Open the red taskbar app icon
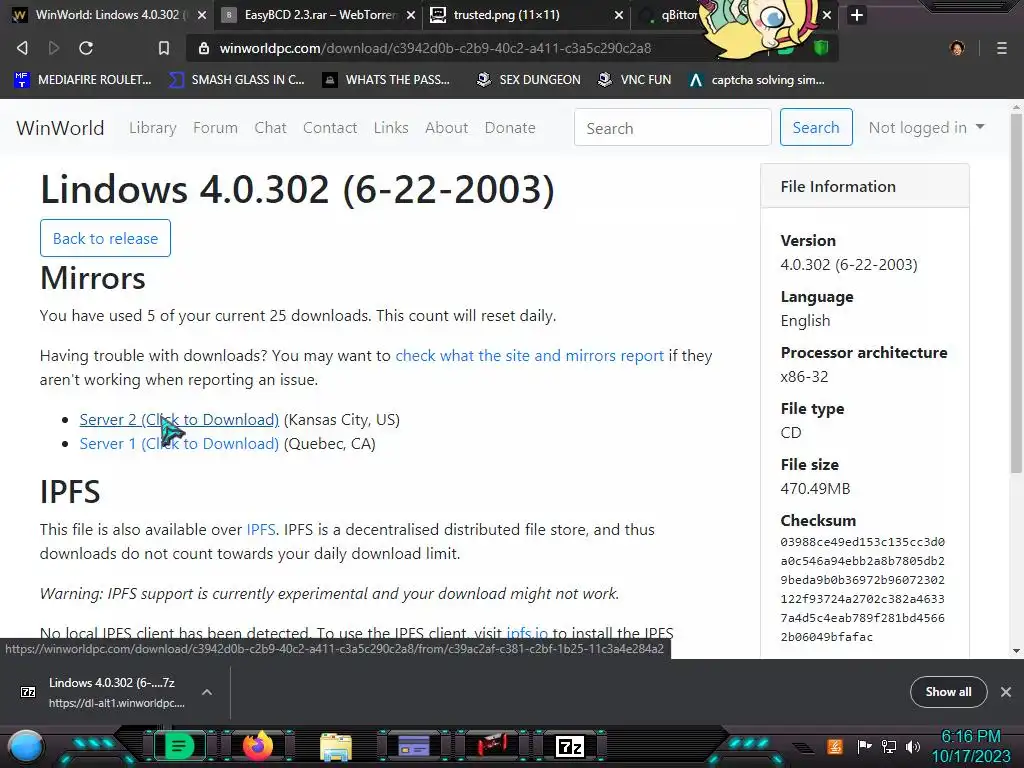 coord(492,746)
